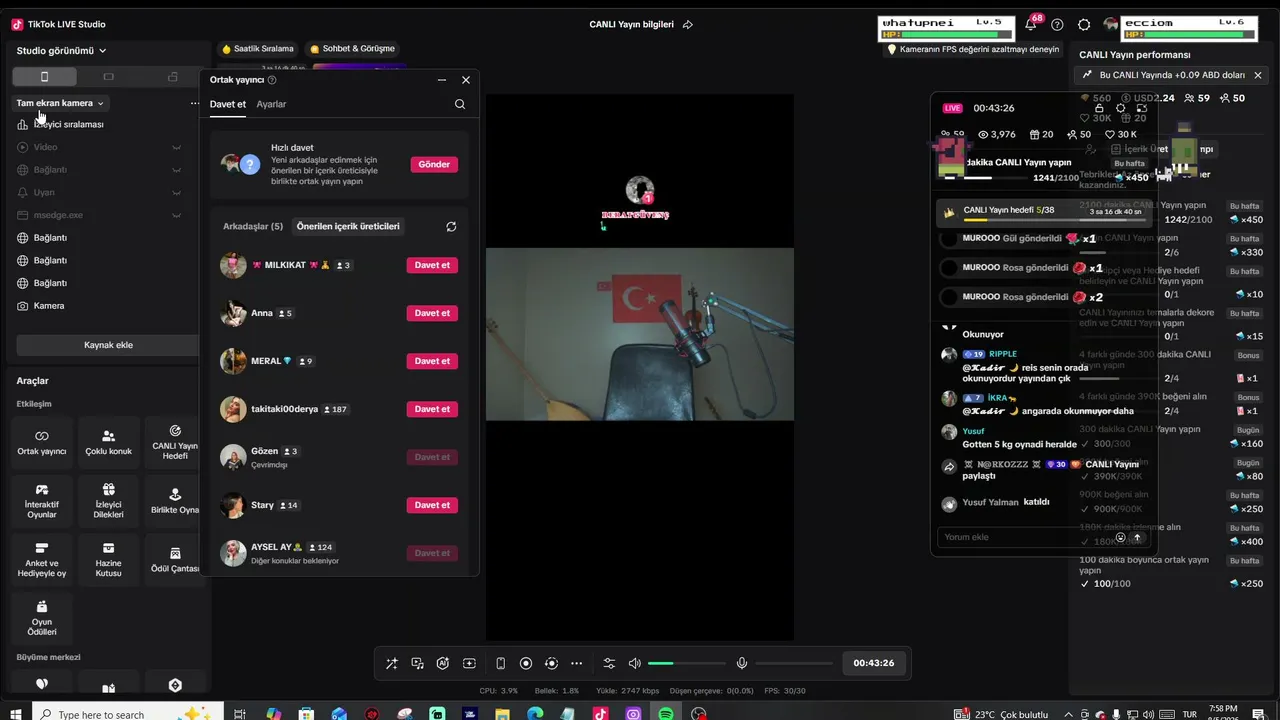Viewport: 1280px width, 720px height.
Task: Open scene options three-dot menu
Action: (x=195, y=103)
